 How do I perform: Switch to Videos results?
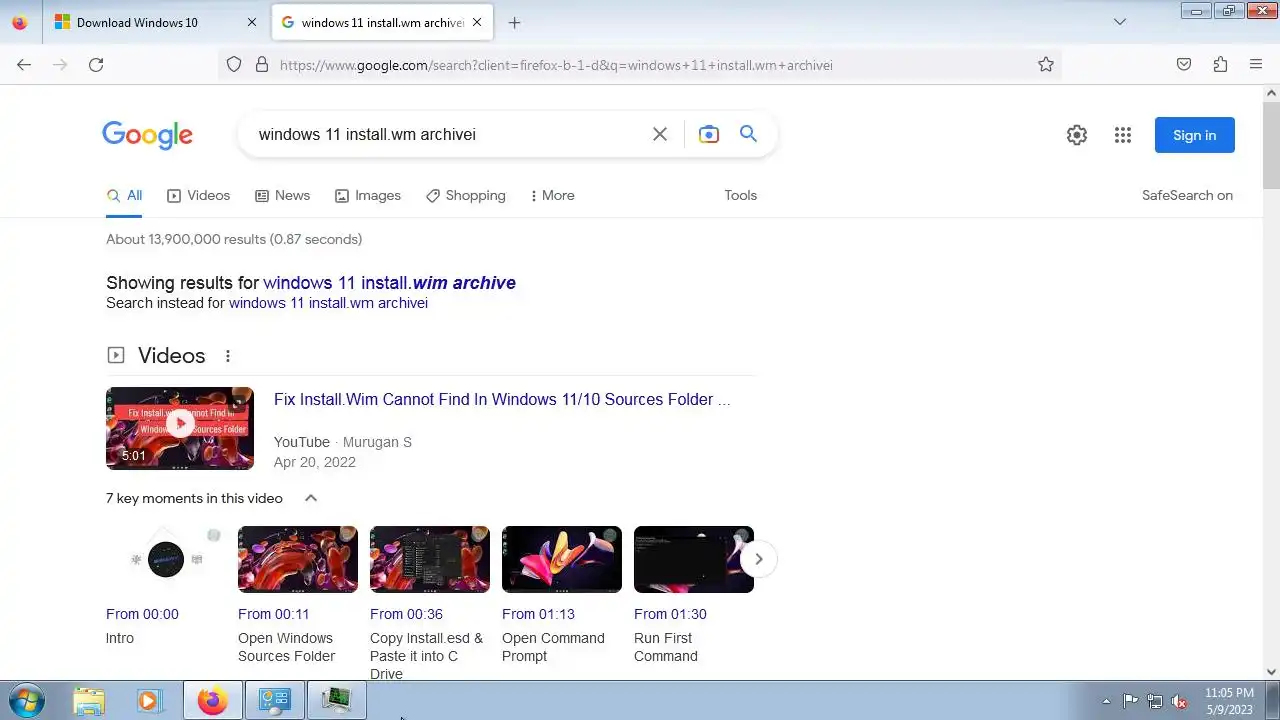[x=198, y=196]
